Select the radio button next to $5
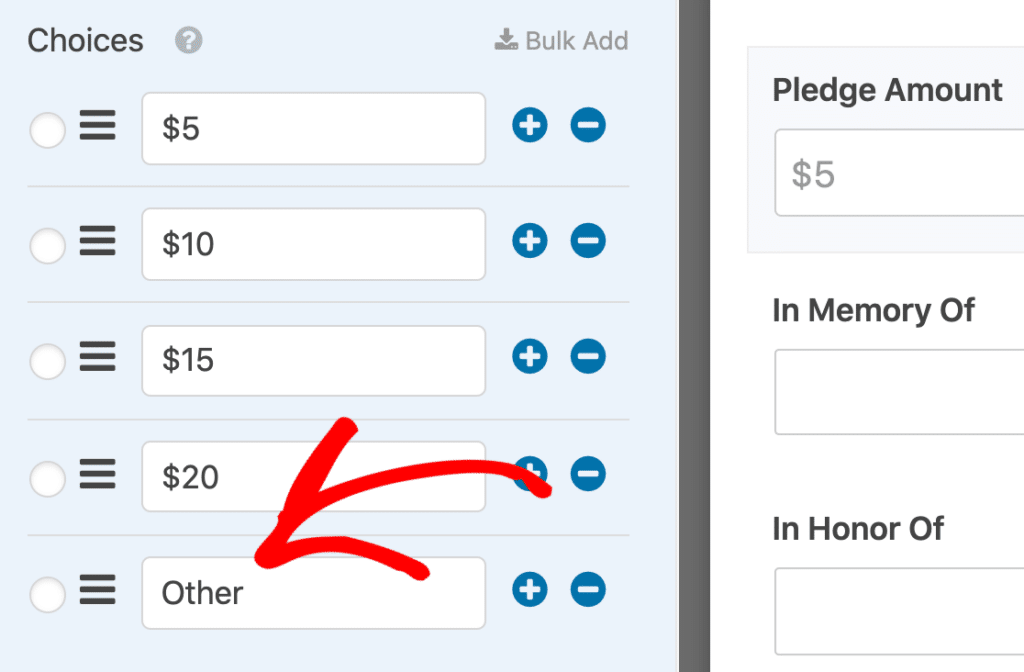1024x672 pixels. [x=47, y=130]
